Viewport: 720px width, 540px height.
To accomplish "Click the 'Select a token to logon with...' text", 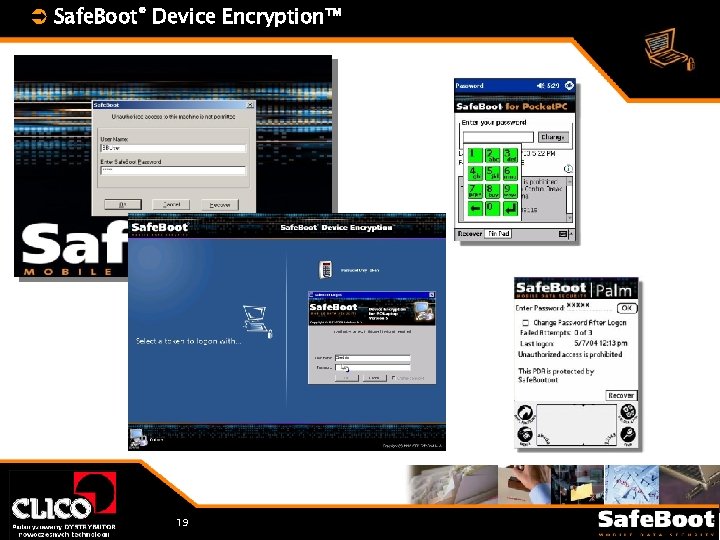I will coord(188,341).
